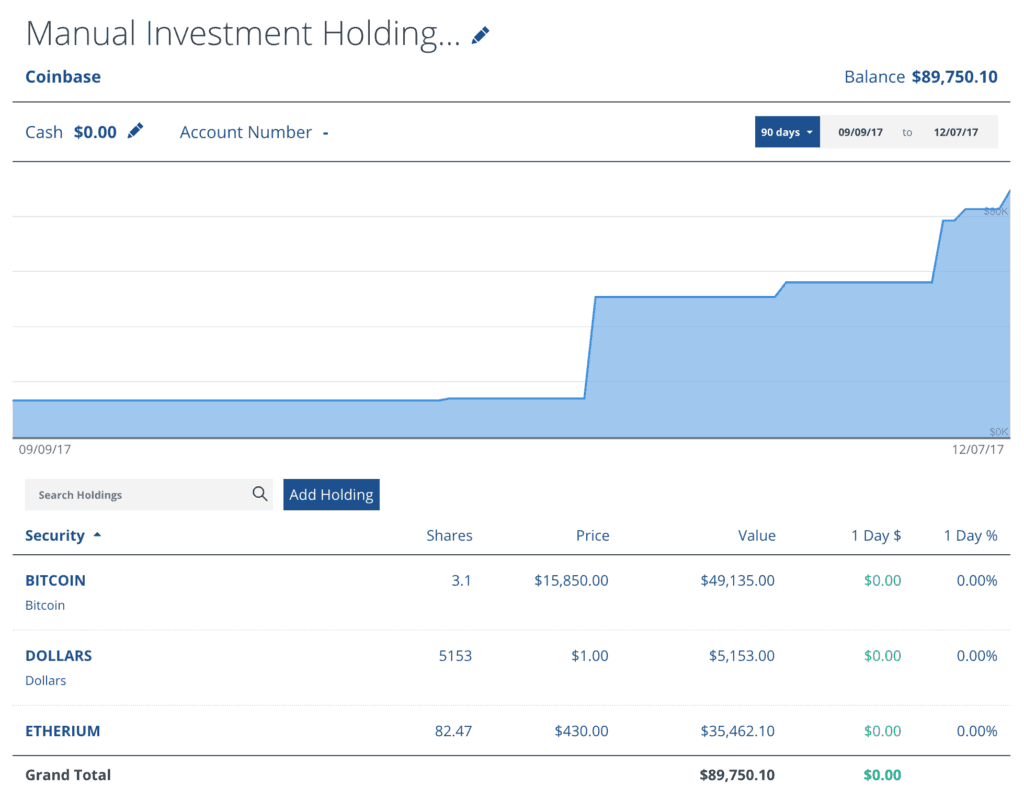Open the DOLLARS holding
Image resolution: width=1024 pixels, height=800 pixels.
click(x=58, y=656)
